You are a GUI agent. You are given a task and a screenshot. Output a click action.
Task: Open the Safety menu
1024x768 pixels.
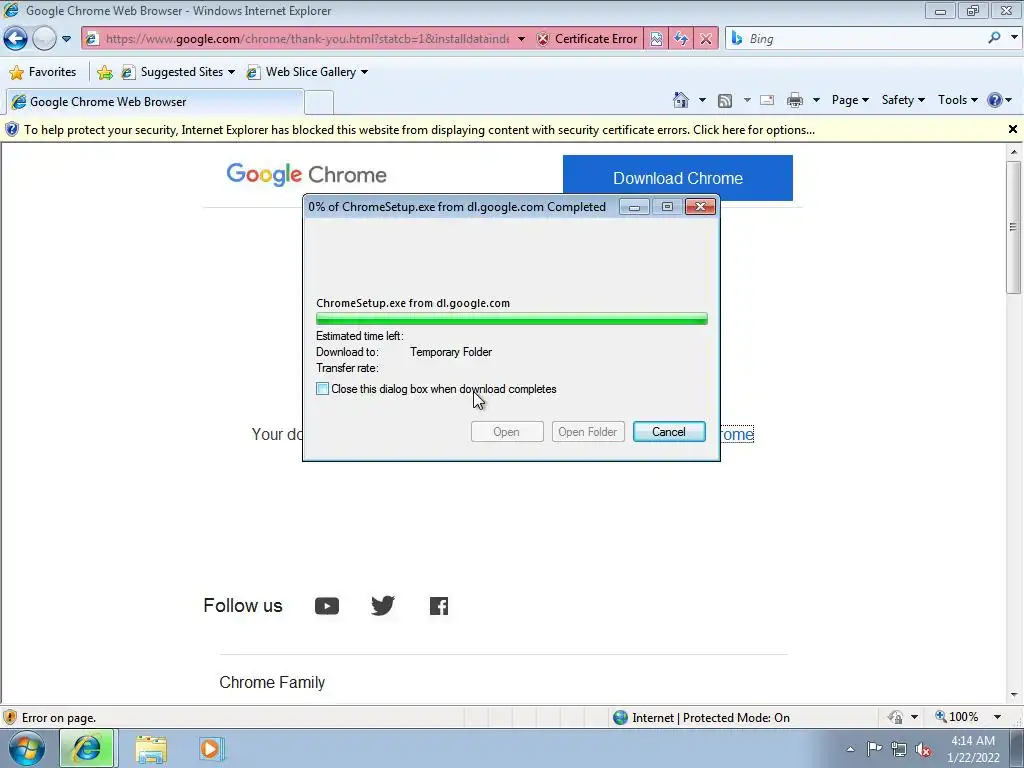tap(903, 100)
